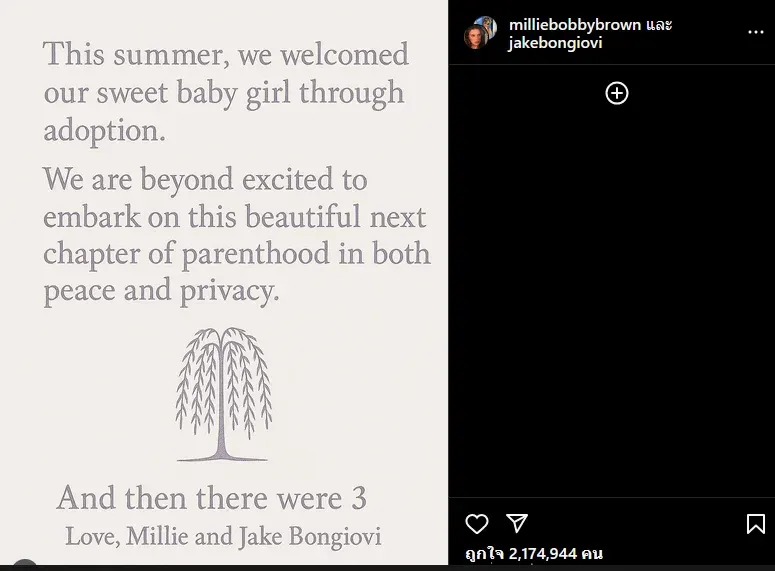This screenshot has height=571, width=775.
Task: Click the "Love, Millie and Jake Bongiovi" signature
Action: coord(223,536)
